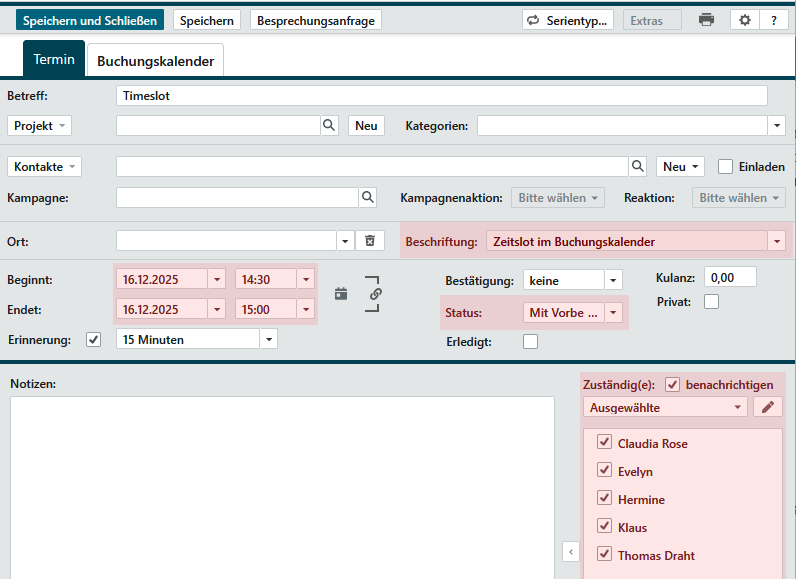Click the Projekt search magnifier icon
Viewport: 796px width, 579px height.
click(x=329, y=125)
